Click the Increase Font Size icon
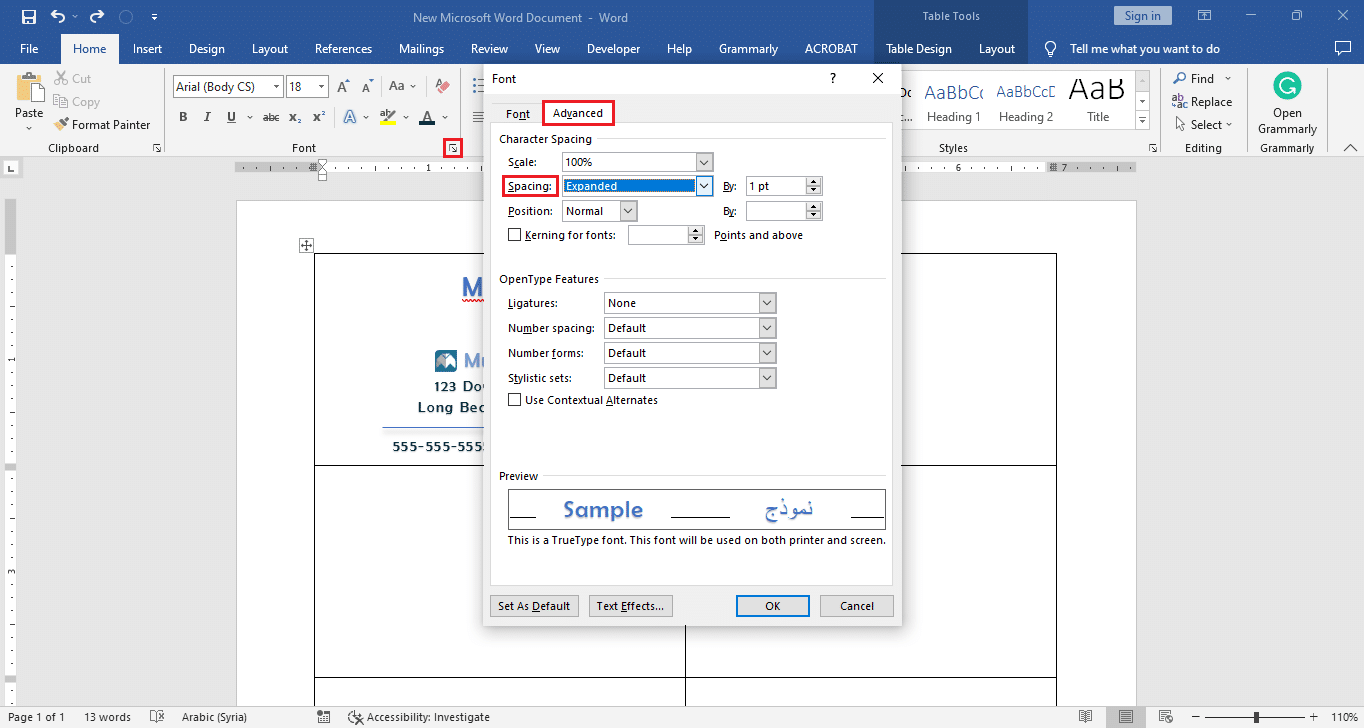Screen dimensions: 1364x728 coord(343,87)
